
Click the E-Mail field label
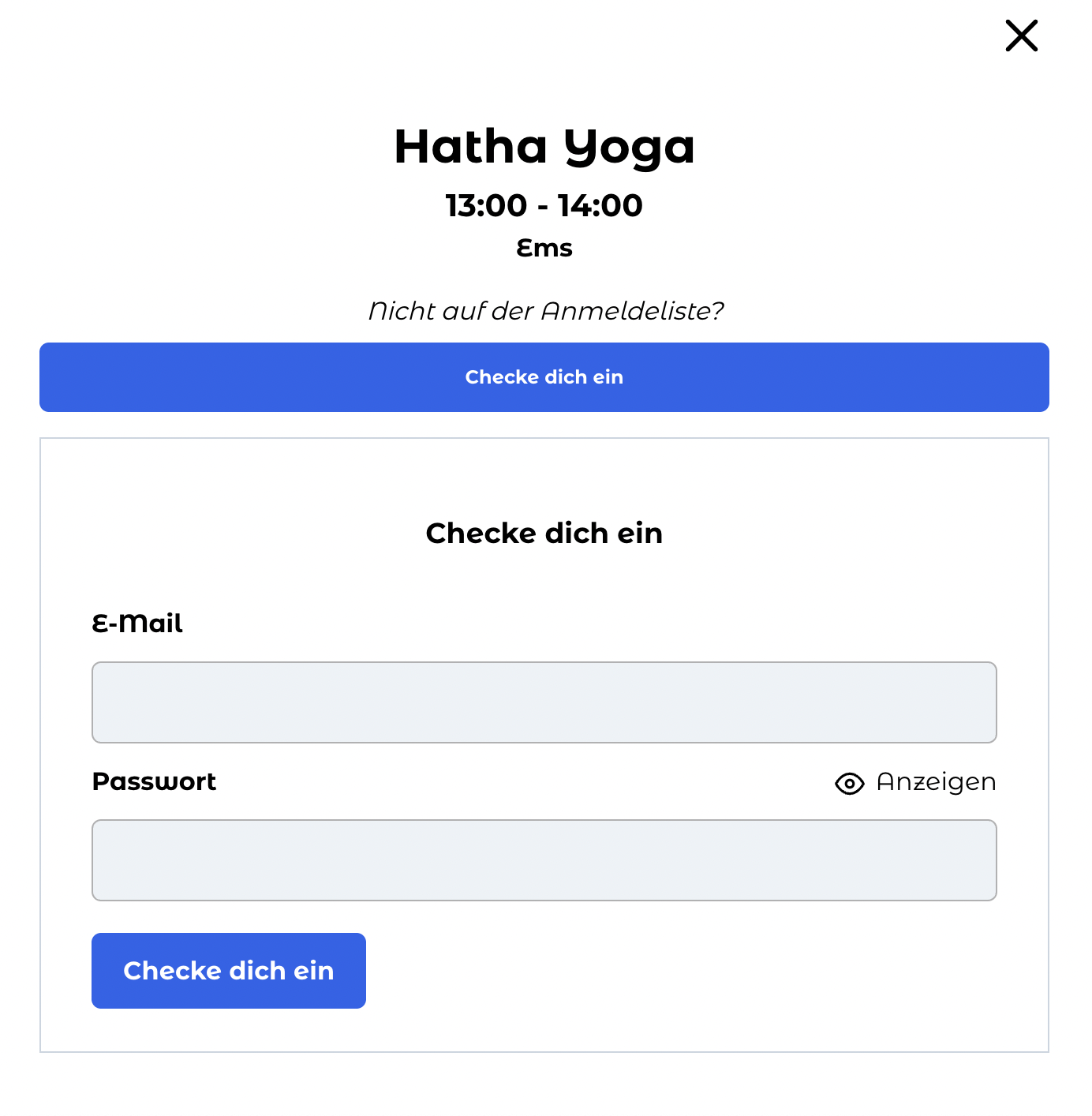[x=137, y=624]
